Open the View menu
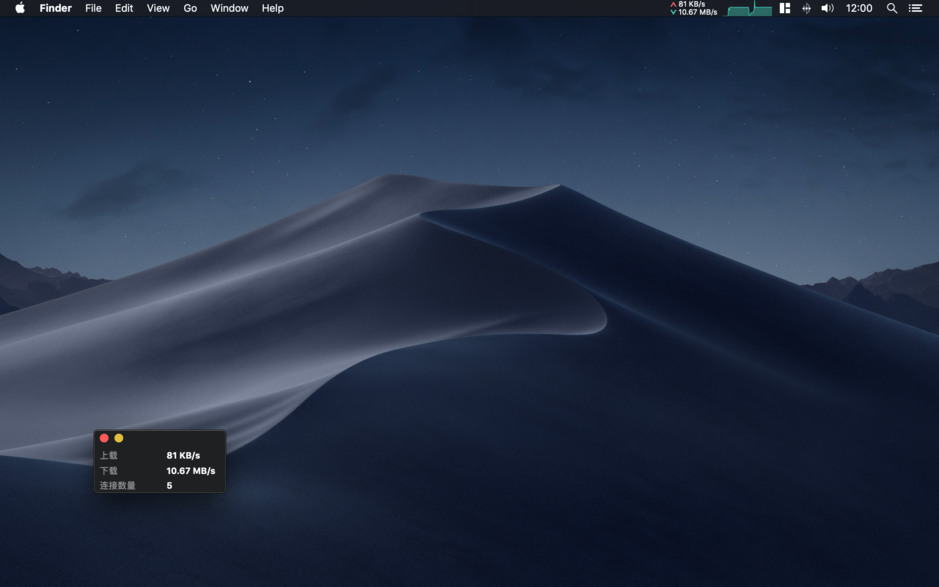 [x=157, y=8]
